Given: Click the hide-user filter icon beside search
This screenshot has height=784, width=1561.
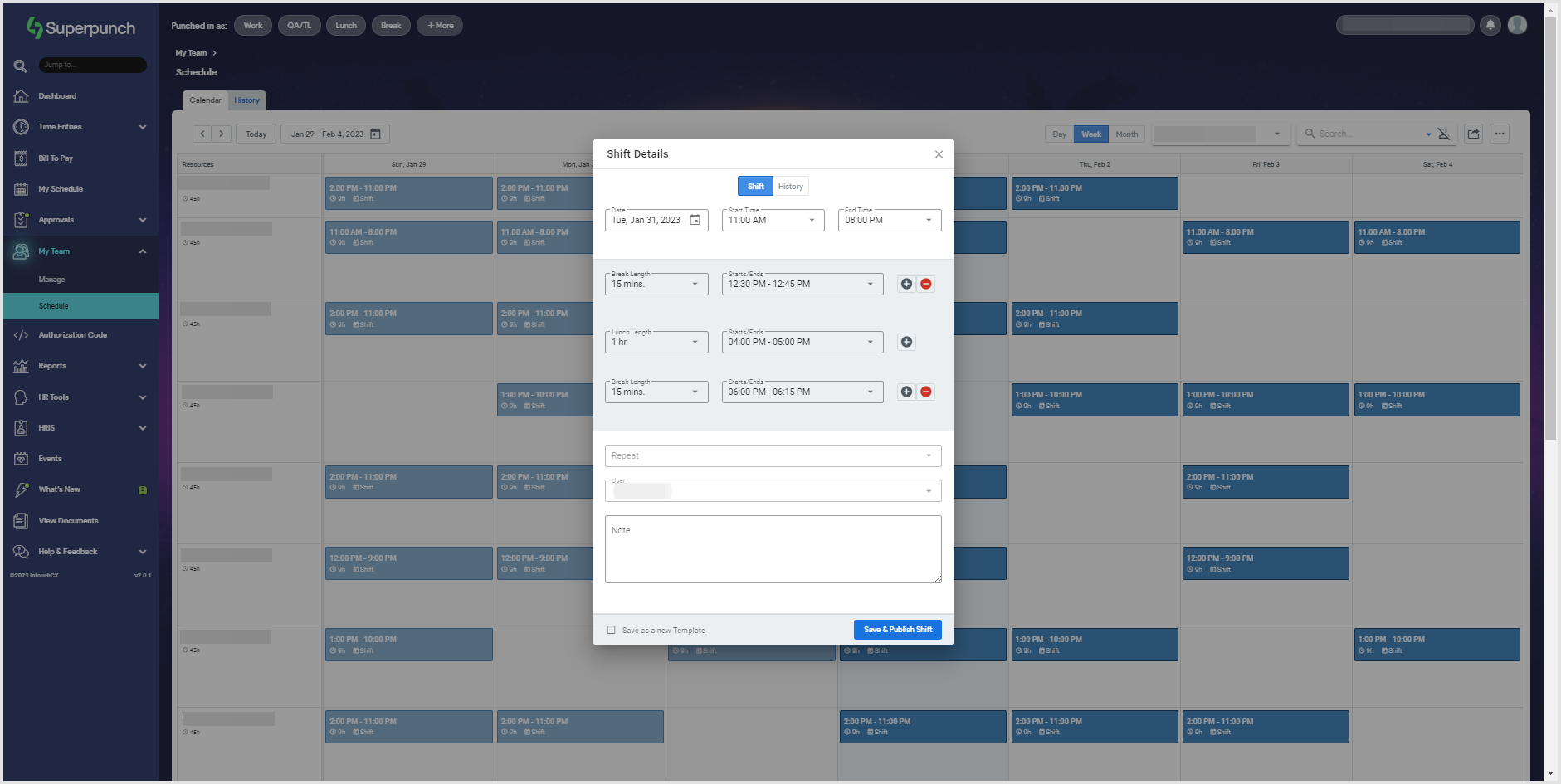Looking at the screenshot, I should 1442,133.
